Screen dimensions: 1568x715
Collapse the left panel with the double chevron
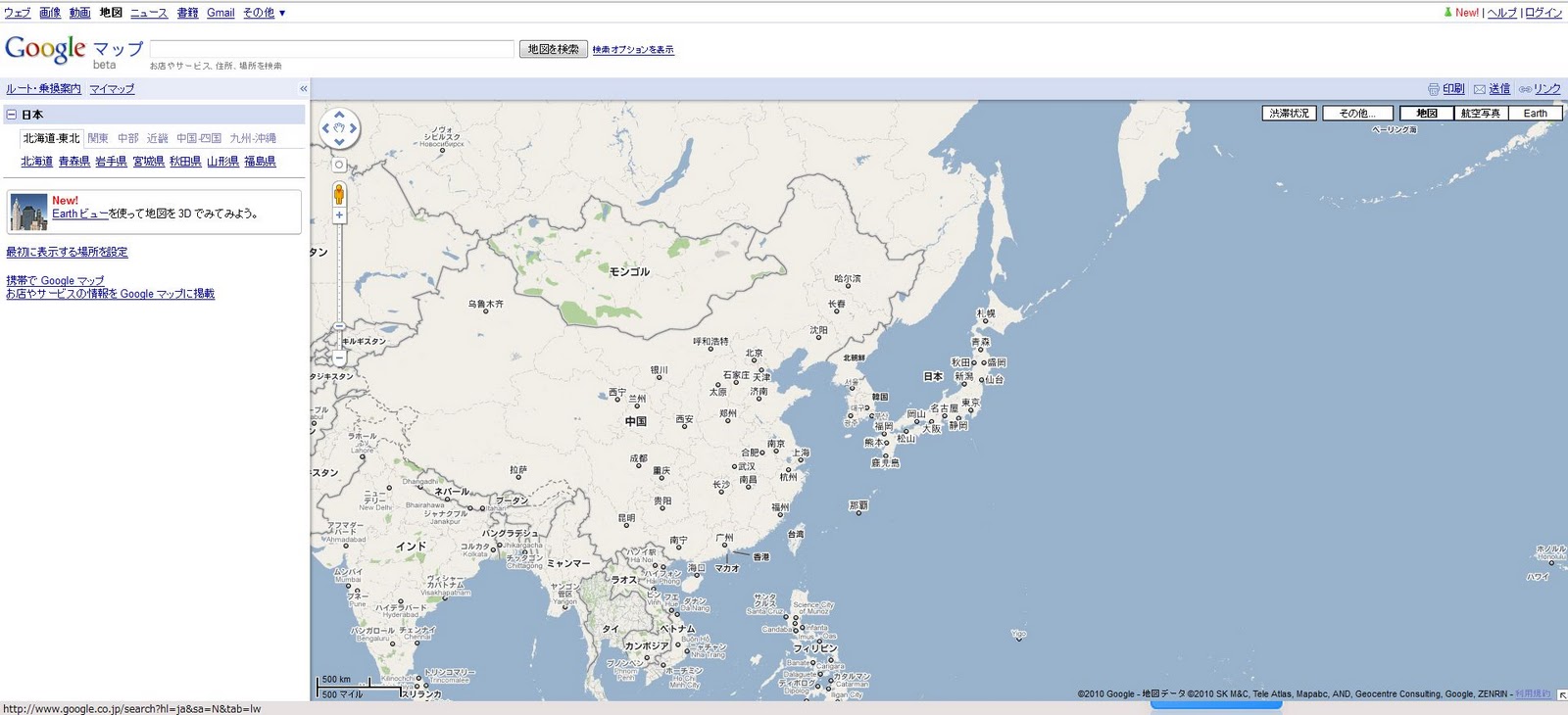click(304, 89)
